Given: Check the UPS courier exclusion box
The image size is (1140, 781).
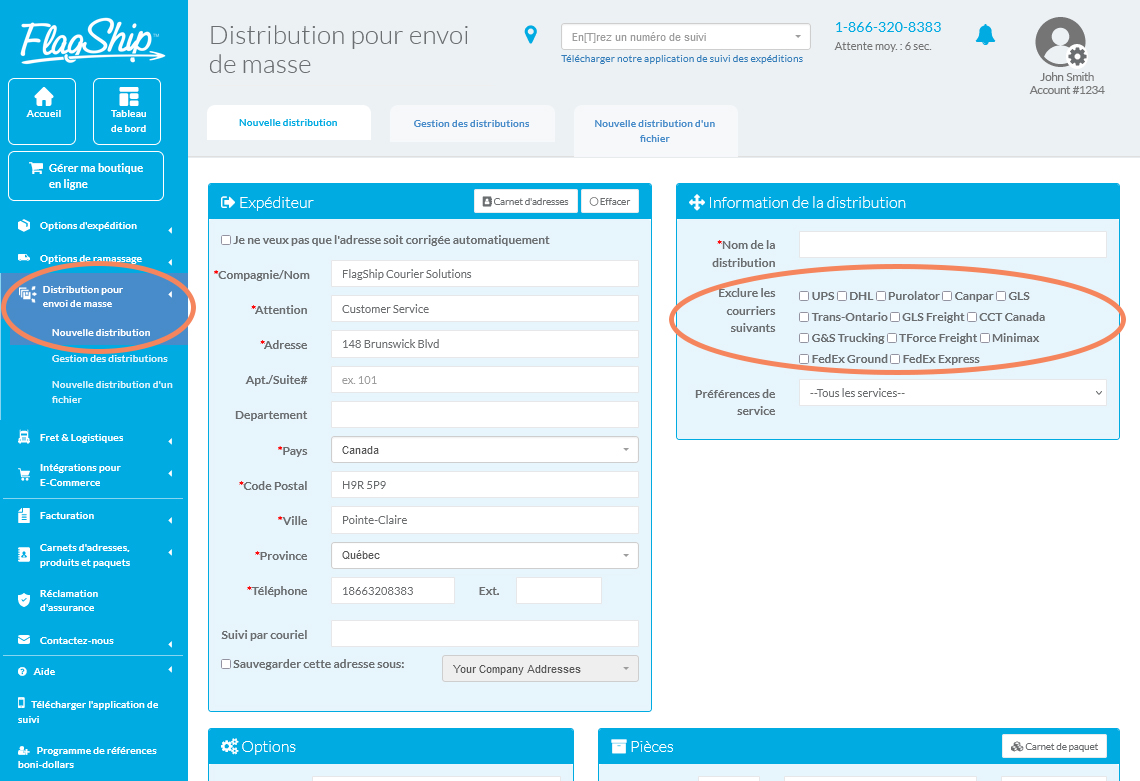Looking at the screenshot, I should tap(803, 295).
